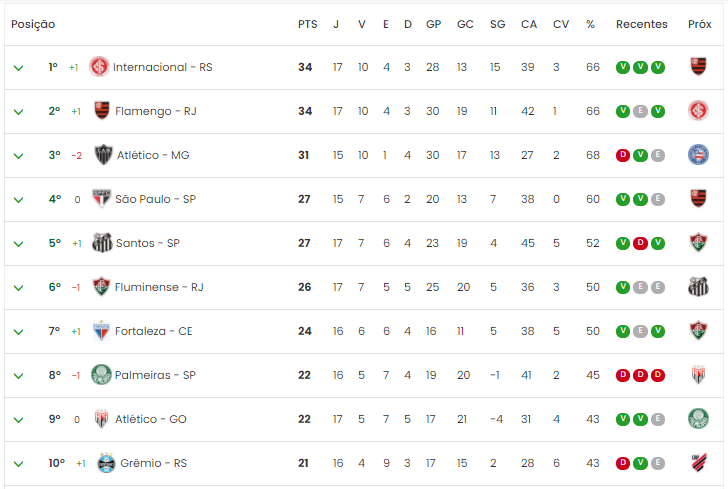The height and width of the screenshot is (489, 728).
Task: Click Atlético - MG's next opponent Bahia crest
Action: point(698,155)
